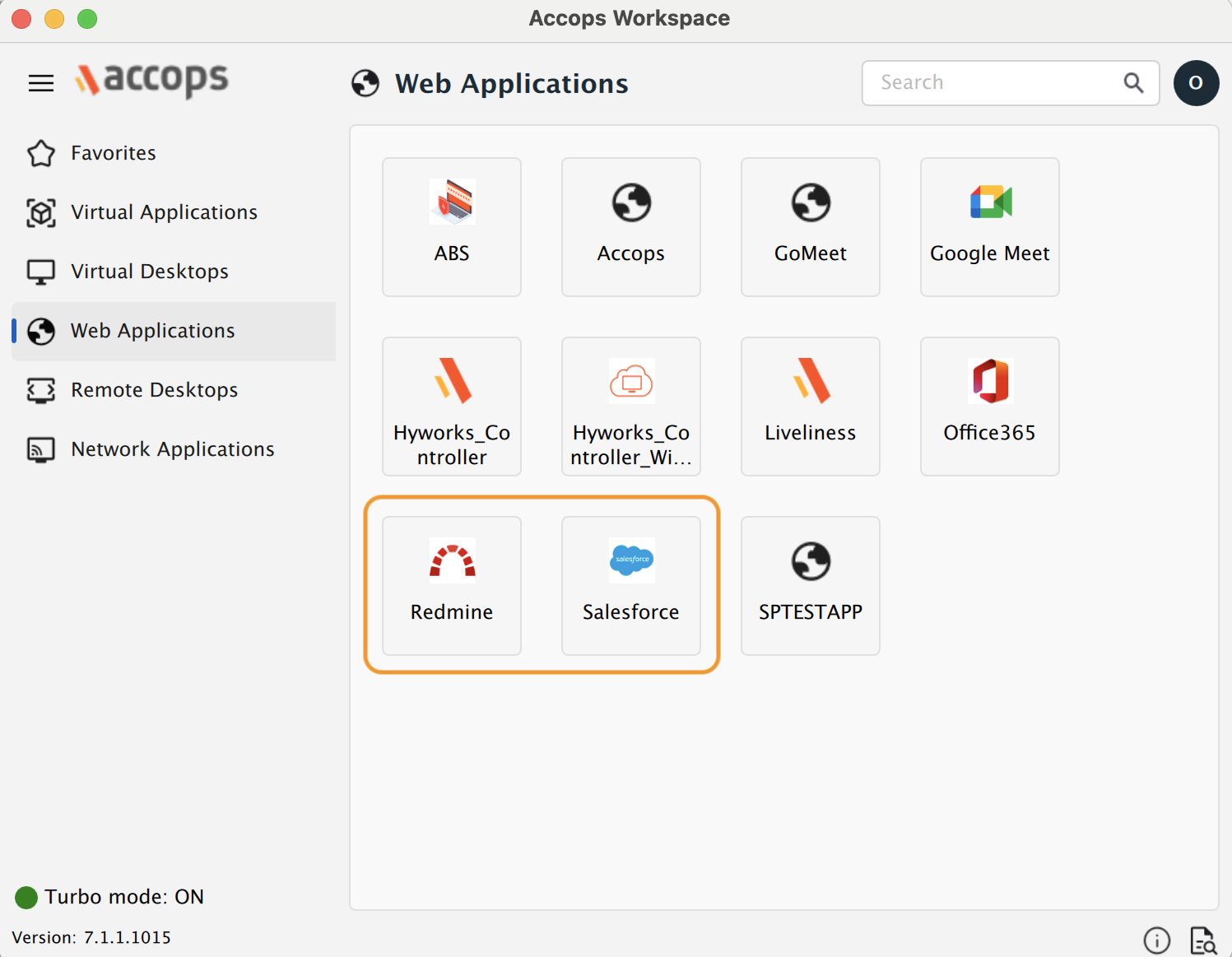
Task: Navigate to Remote Desktops
Action: pos(154,390)
